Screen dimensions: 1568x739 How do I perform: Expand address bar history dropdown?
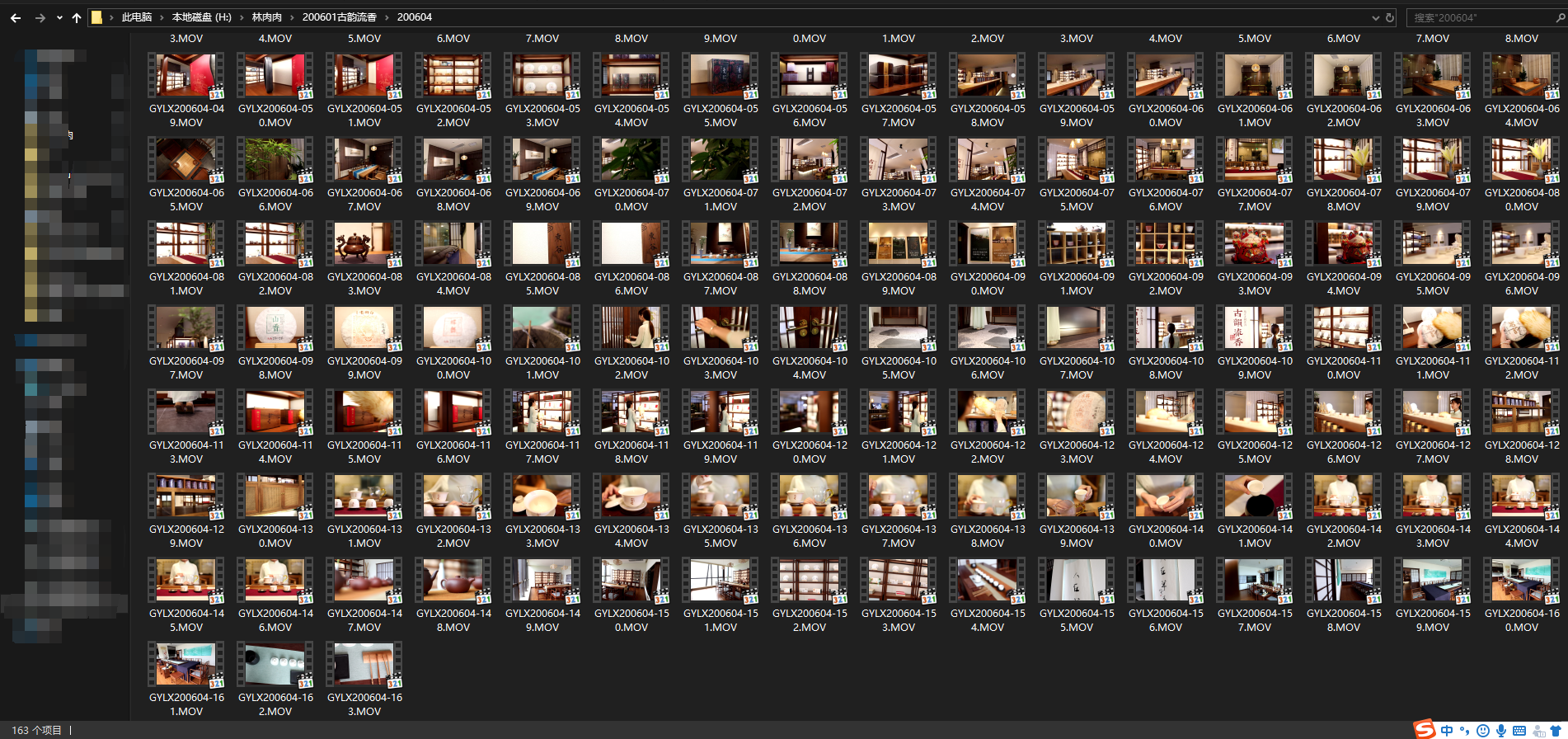pyautogui.click(x=1375, y=17)
